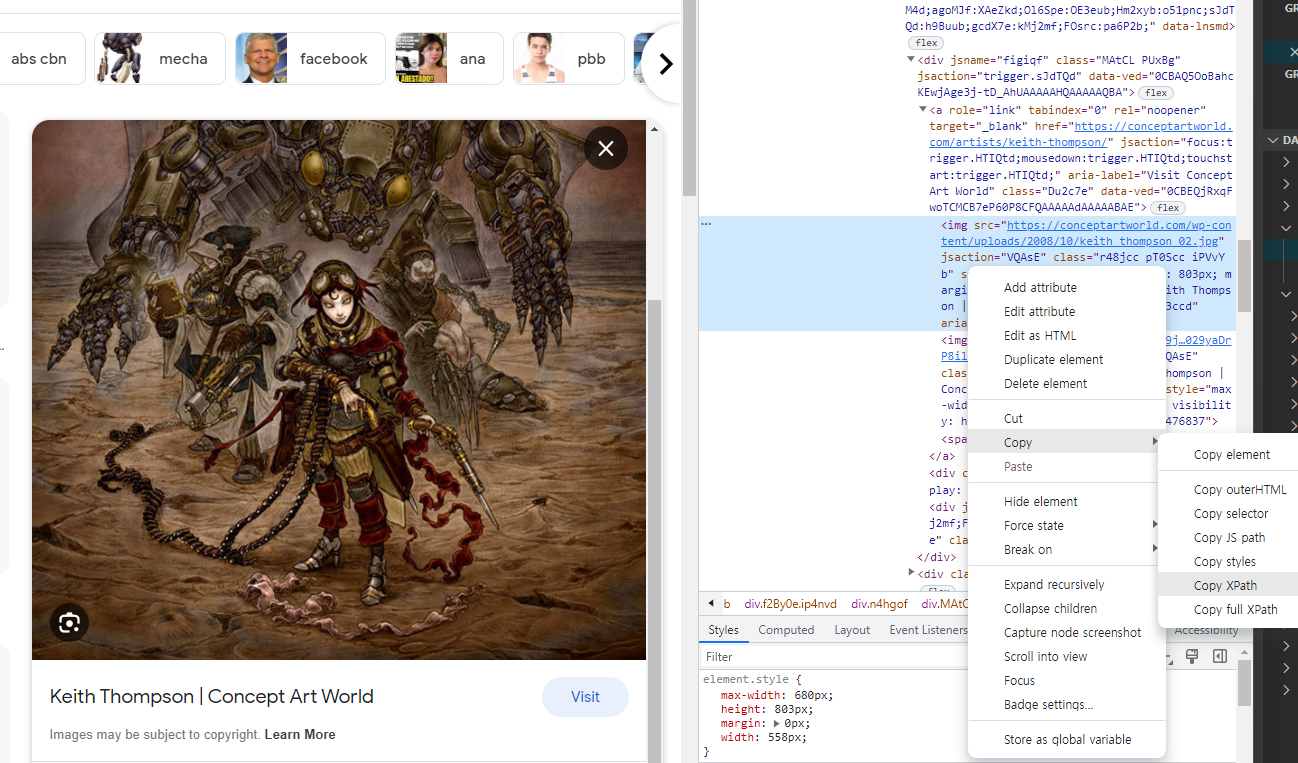This screenshot has height=763, width=1298.
Task: Open the ellipsis actions on the selected node
Action: 706,224
